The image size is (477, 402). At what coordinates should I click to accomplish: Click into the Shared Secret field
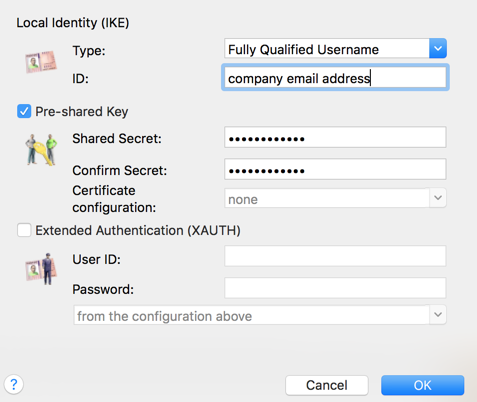[335, 137]
